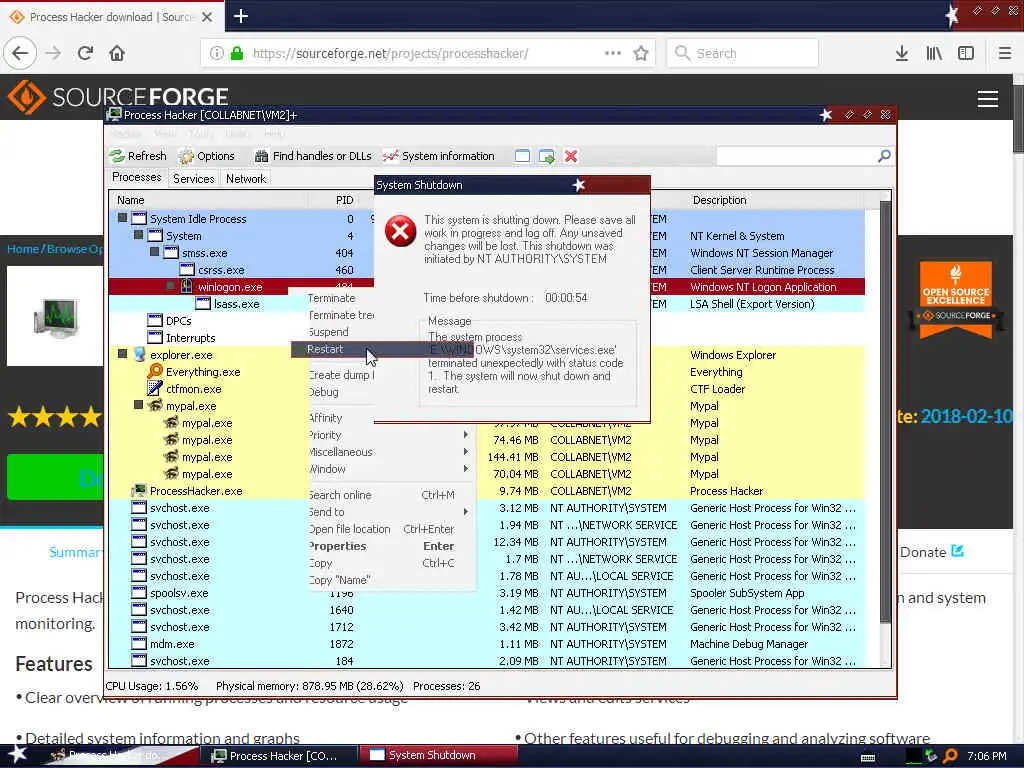Open System information graphs
Image resolution: width=1024 pixels, height=768 pixels.
coord(439,156)
